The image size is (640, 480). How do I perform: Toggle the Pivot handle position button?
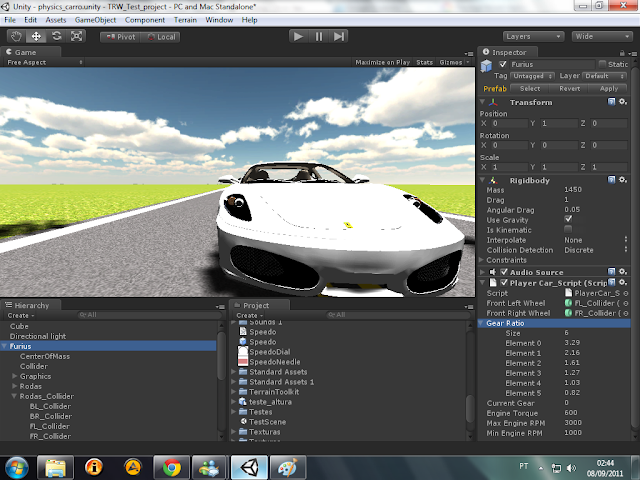(x=120, y=37)
